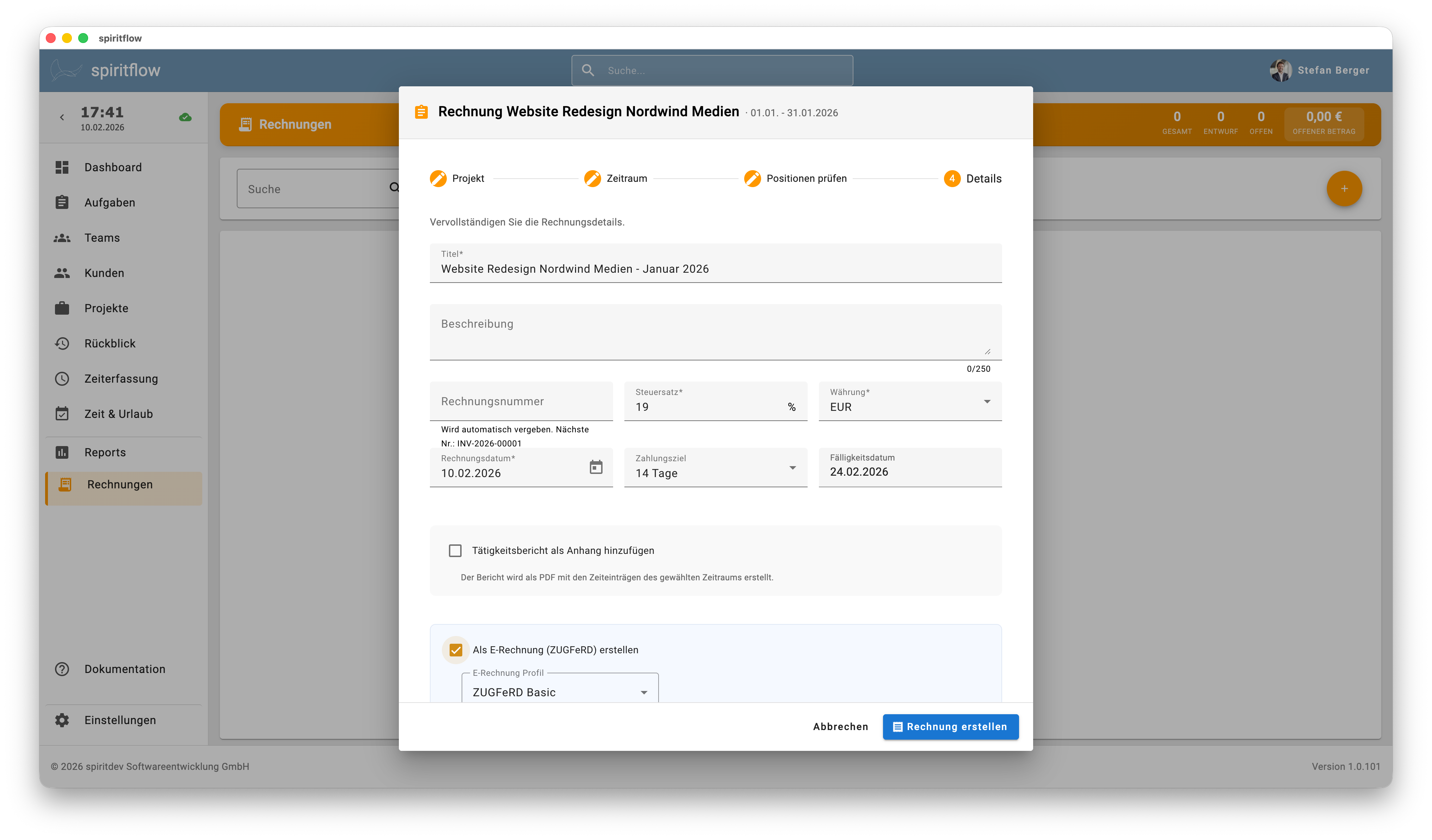Click the Zeitraum step pencil icon
Image resolution: width=1432 pixels, height=840 pixels.
point(592,178)
